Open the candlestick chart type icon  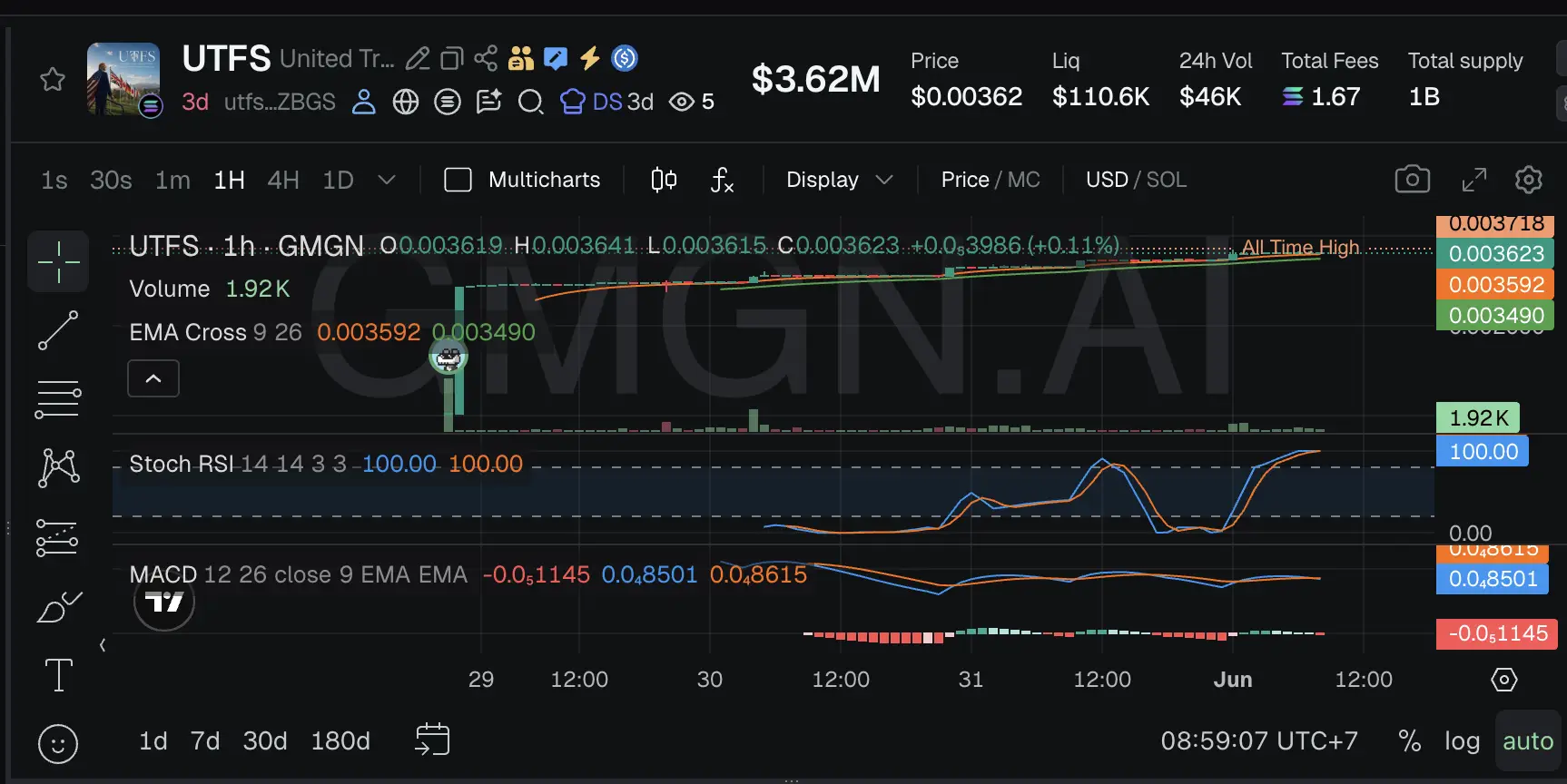tap(665, 180)
